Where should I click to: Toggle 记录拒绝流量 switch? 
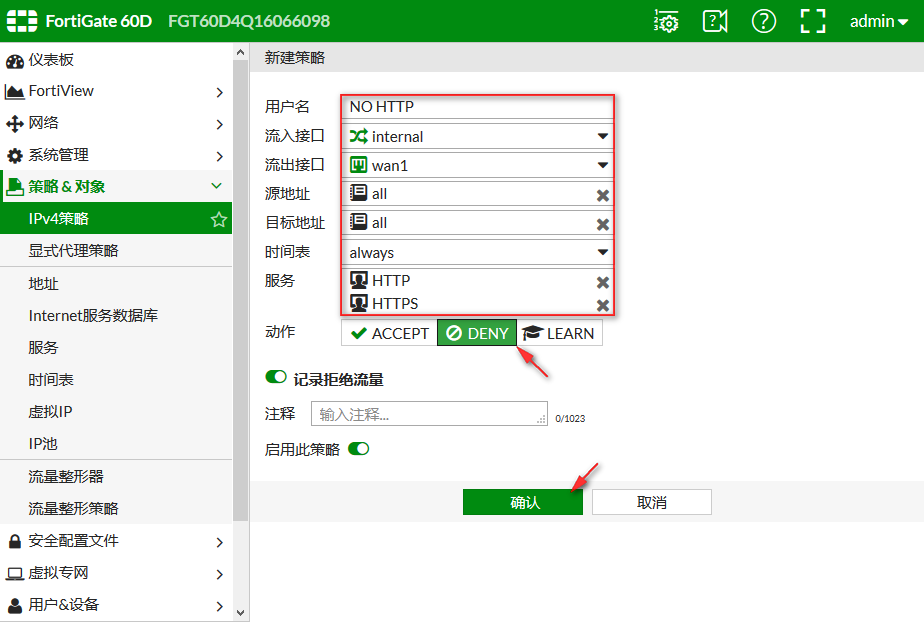point(276,376)
